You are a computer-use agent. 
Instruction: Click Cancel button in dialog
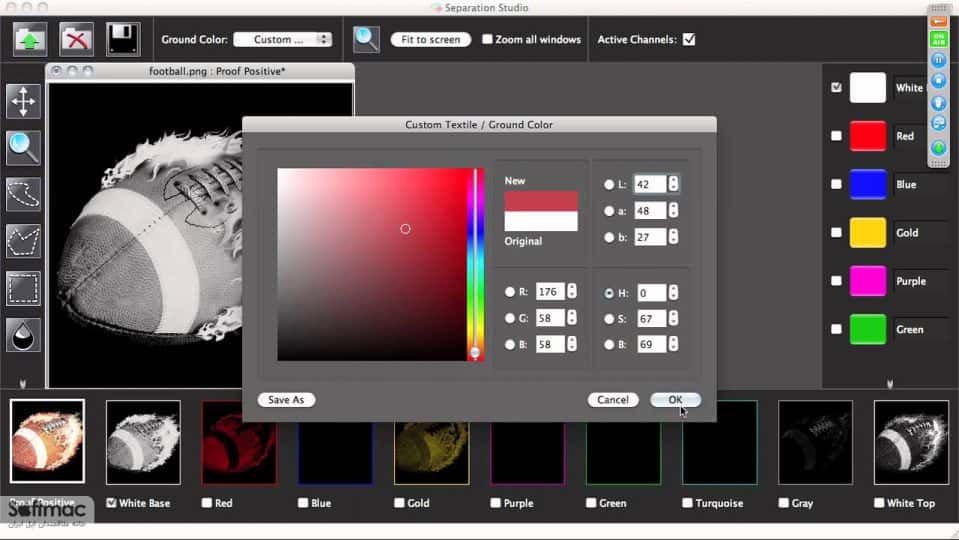click(613, 400)
